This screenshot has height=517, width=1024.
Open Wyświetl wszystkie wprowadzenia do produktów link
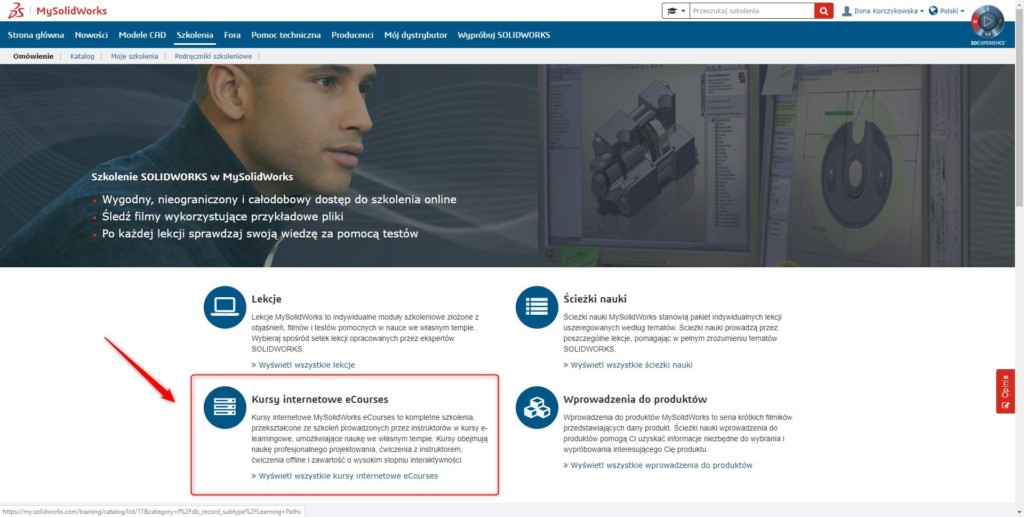(x=658, y=465)
